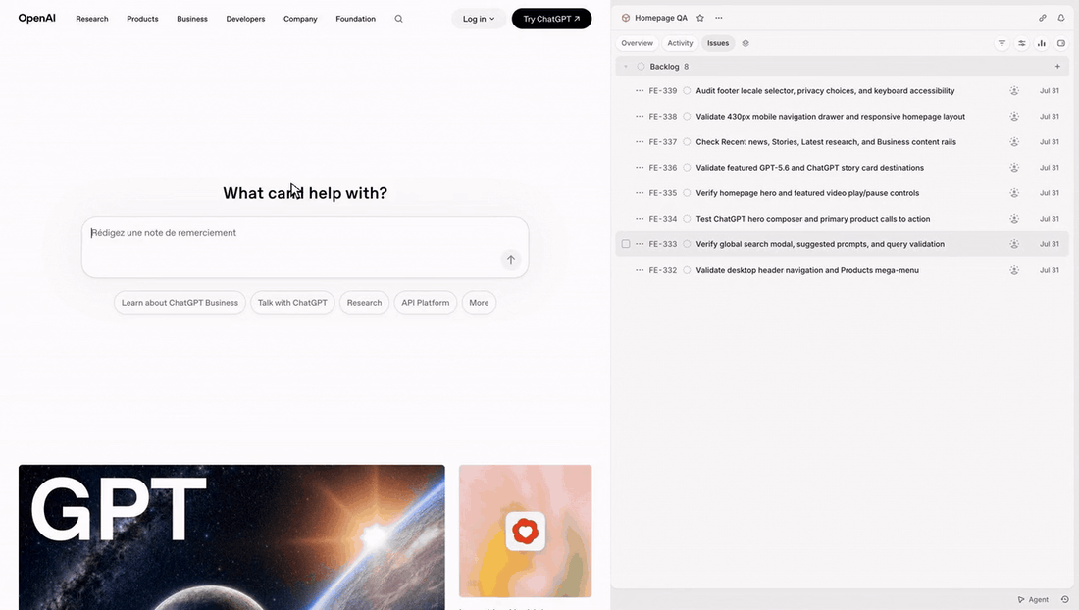Click assignee icon on FE-335 row
This screenshot has height=610, width=1079.
[x=1014, y=193]
